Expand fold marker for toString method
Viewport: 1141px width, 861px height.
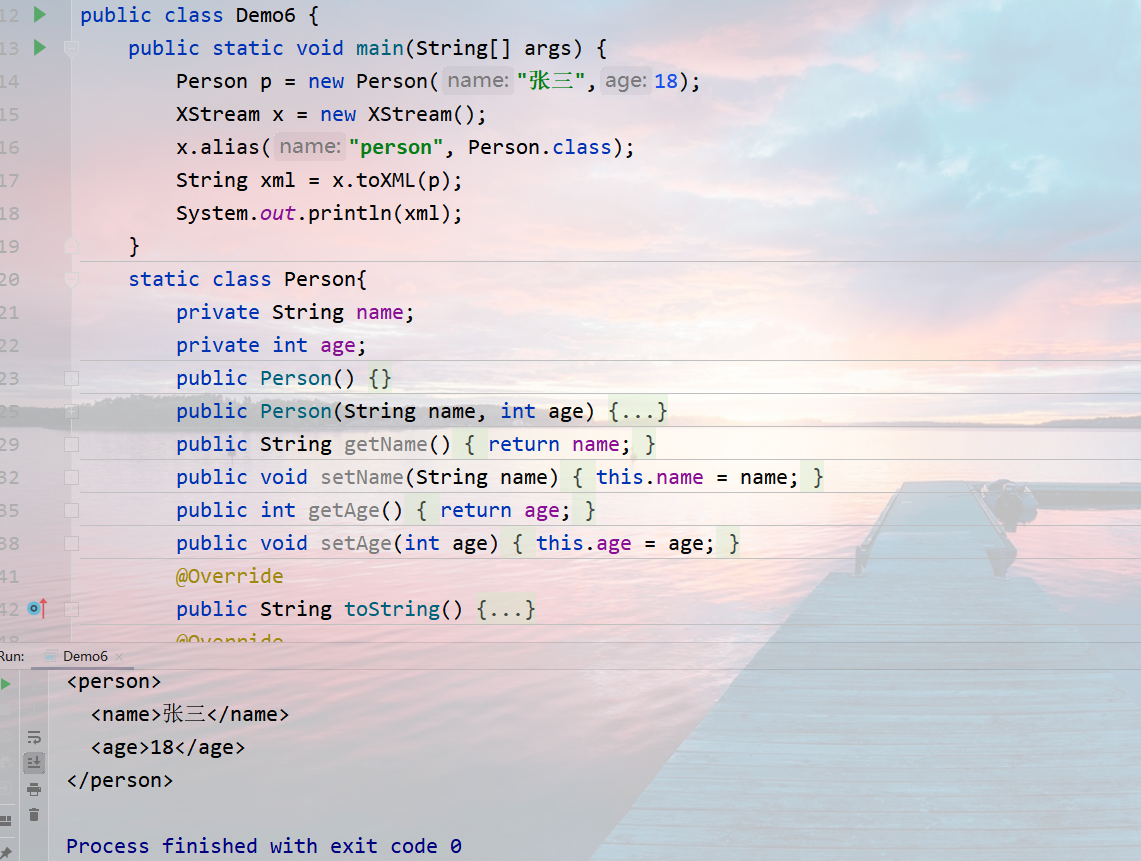point(71,609)
